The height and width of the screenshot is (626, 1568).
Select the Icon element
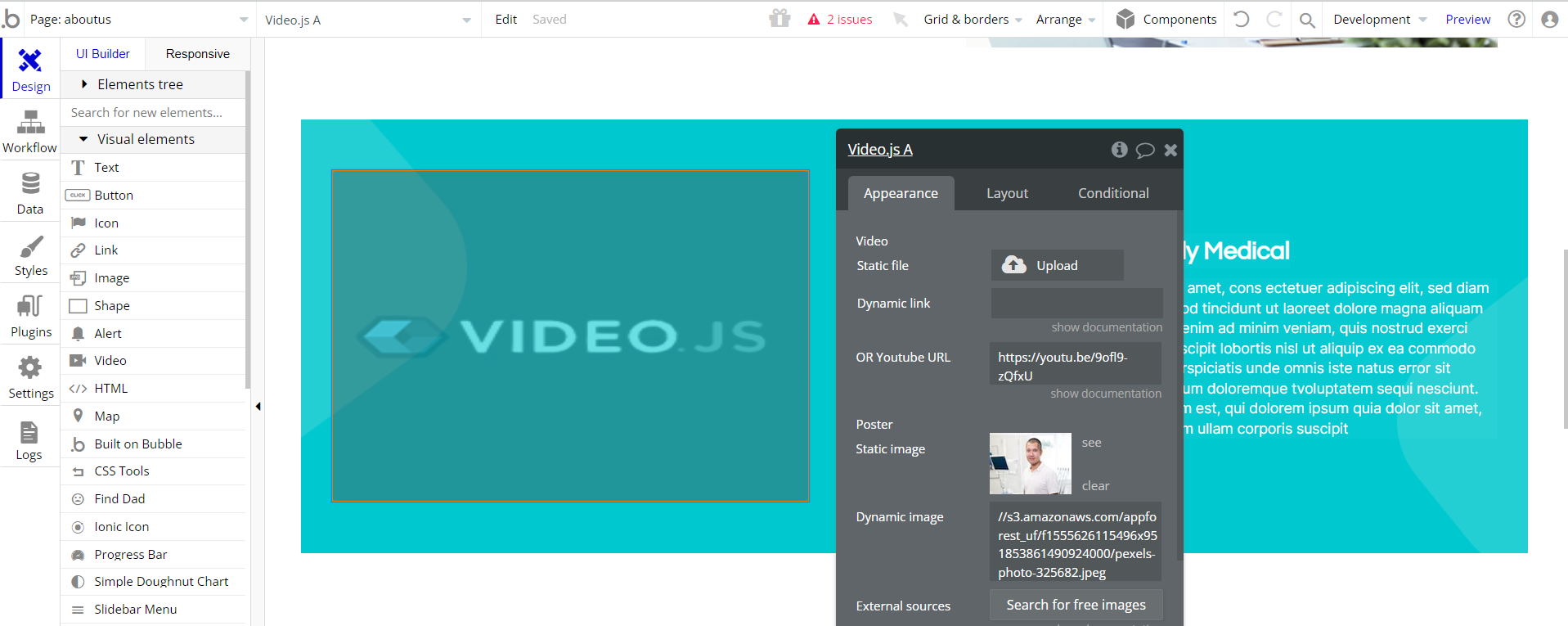point(154,223)
